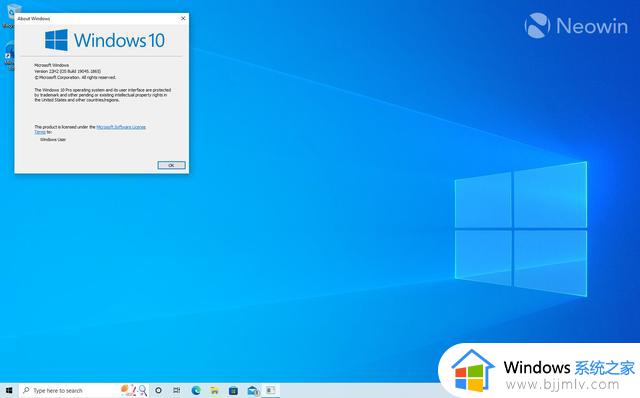640x398 pixels.
Task: Click the 'Windows User' licensee text
Action: pos(53,140)
